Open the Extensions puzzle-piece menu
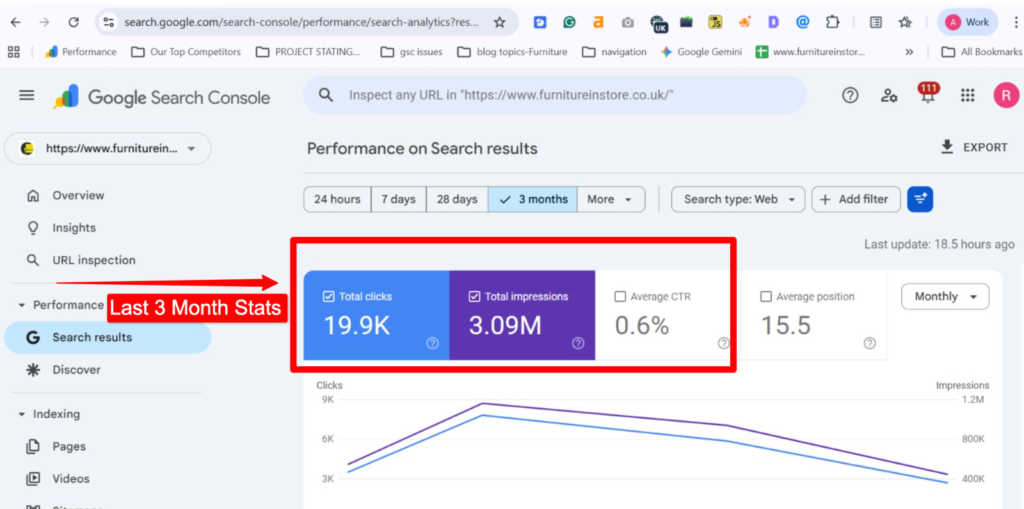 (832, 22)
